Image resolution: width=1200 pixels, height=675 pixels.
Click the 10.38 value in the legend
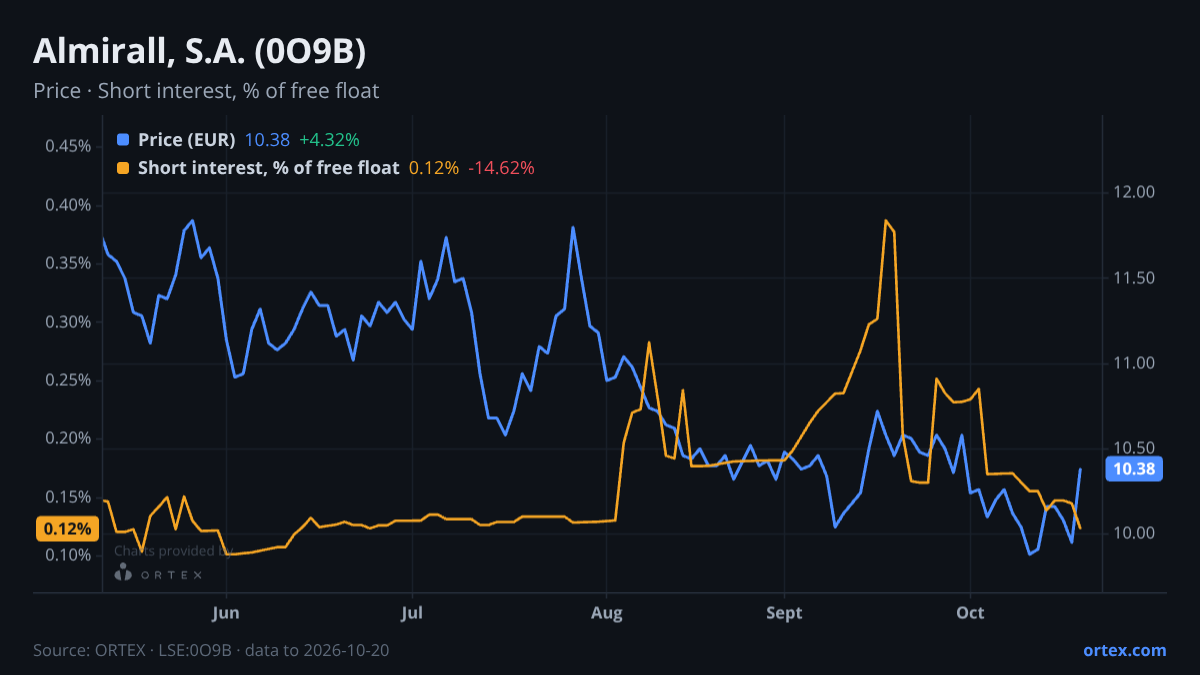tap(267, 140)
